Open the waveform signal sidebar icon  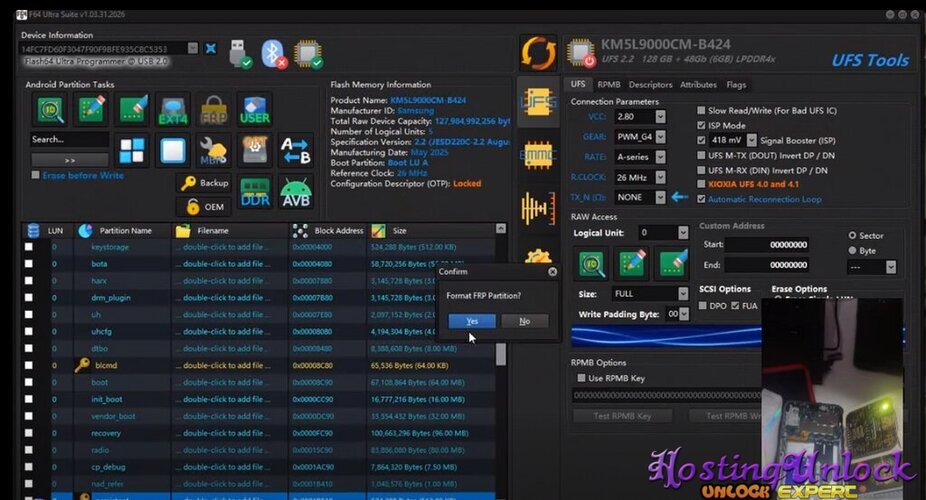coord(538,208)
